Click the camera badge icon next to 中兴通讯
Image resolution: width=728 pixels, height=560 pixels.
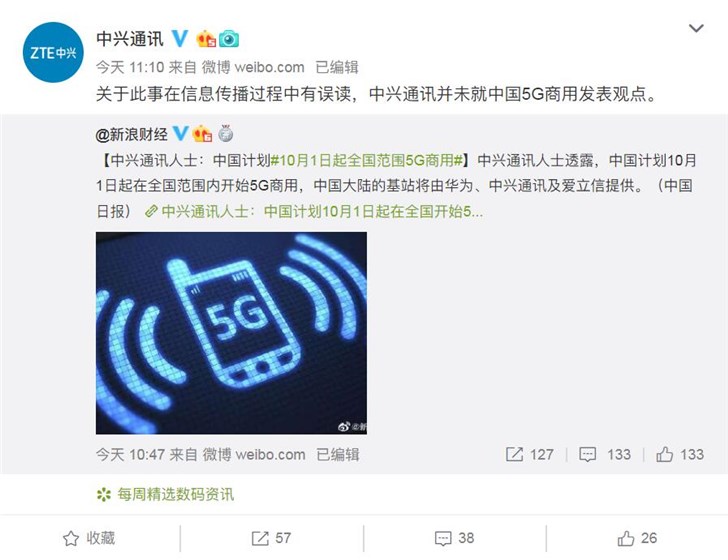229,39
